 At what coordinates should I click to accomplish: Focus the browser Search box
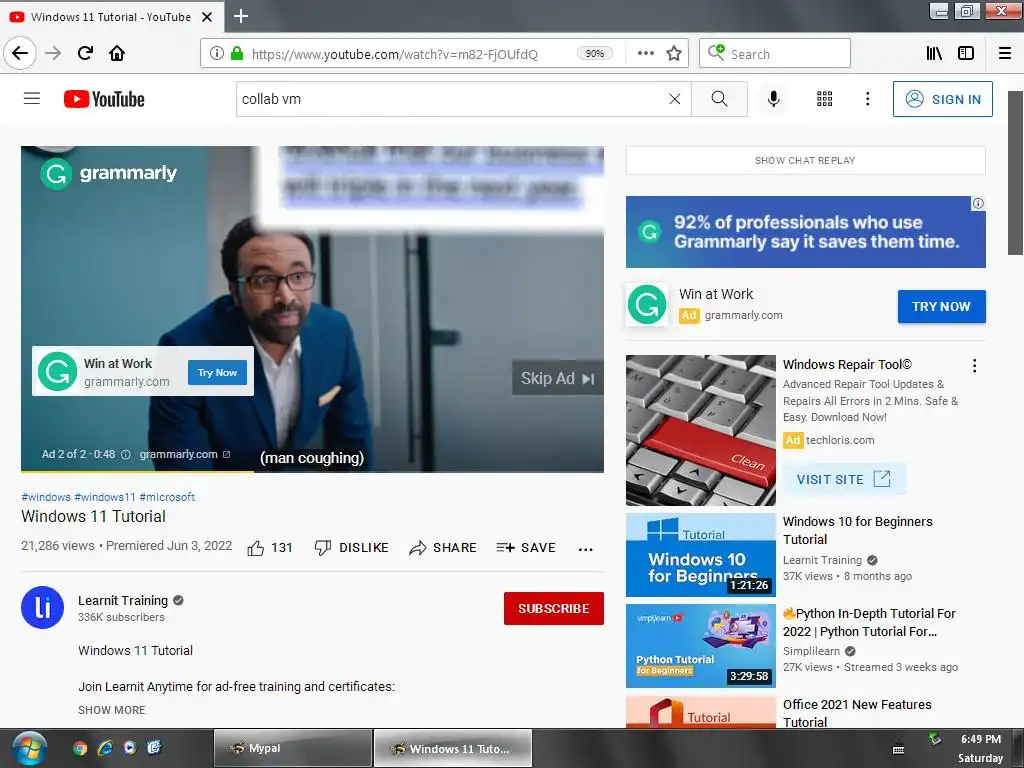coord(775,54)
